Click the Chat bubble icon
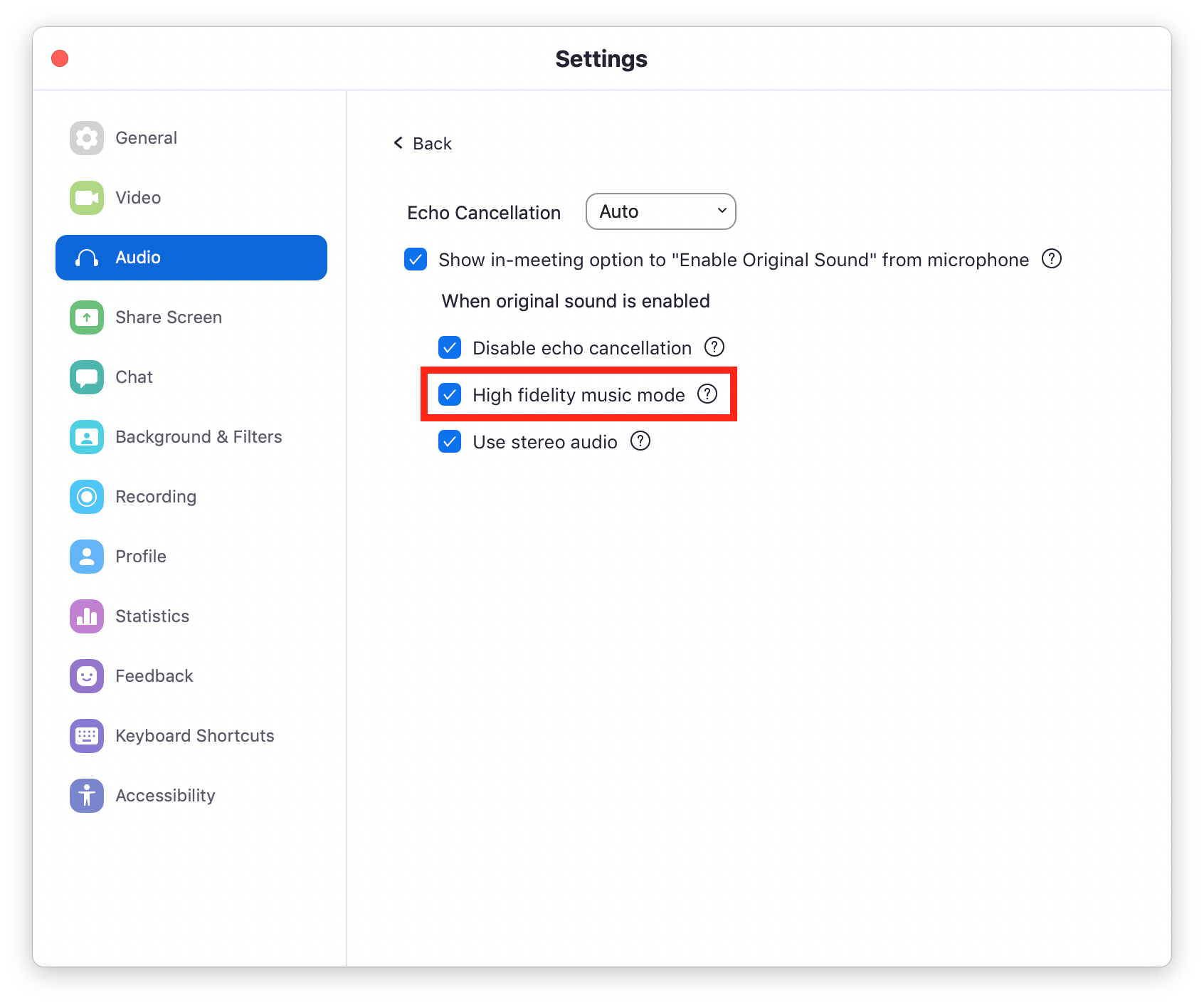The image size is (1204, 1005). 87,377
